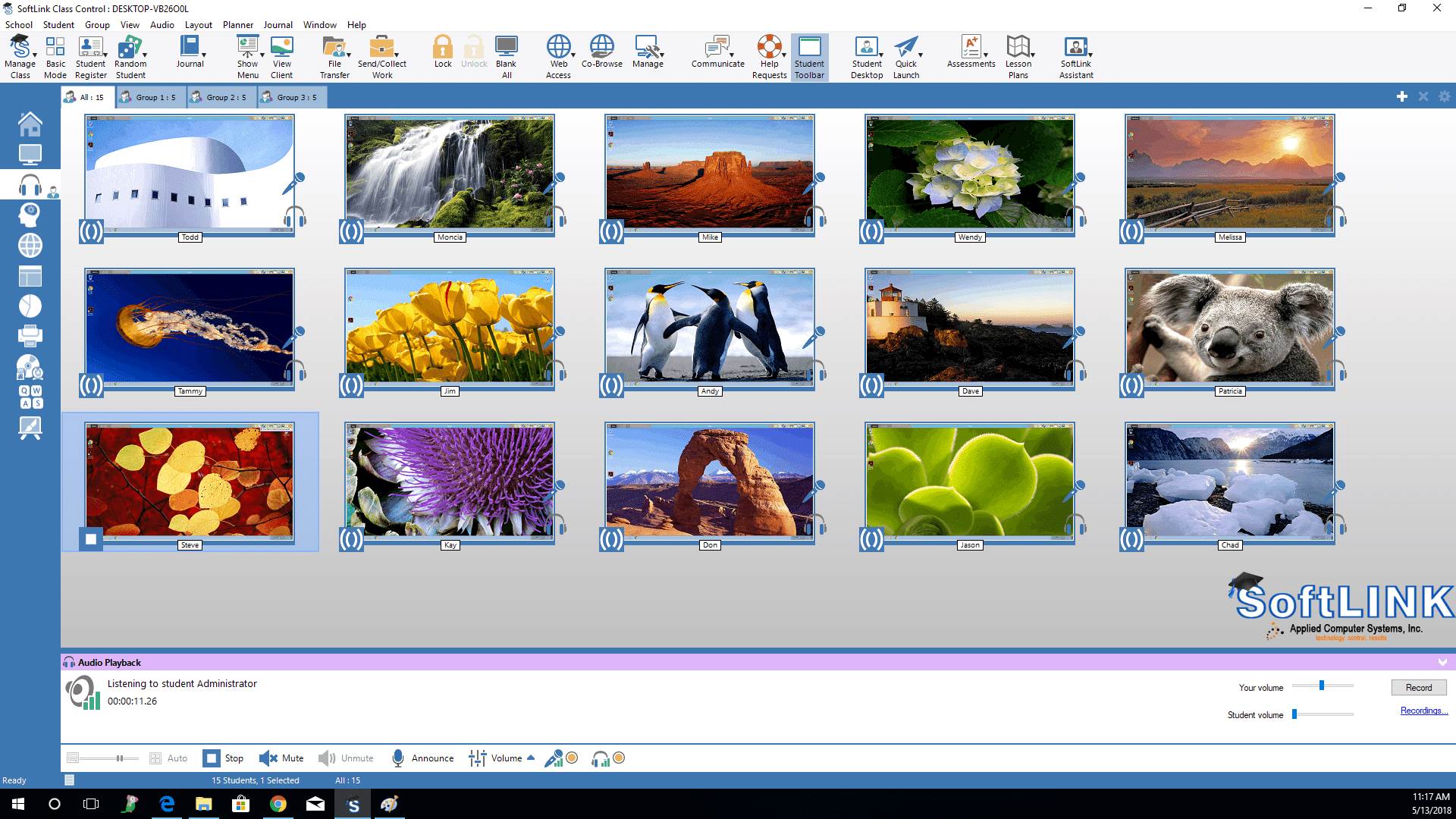Screen dimensions: 1456x819
Task: Open View Client tool
Action: coord(281,57)
